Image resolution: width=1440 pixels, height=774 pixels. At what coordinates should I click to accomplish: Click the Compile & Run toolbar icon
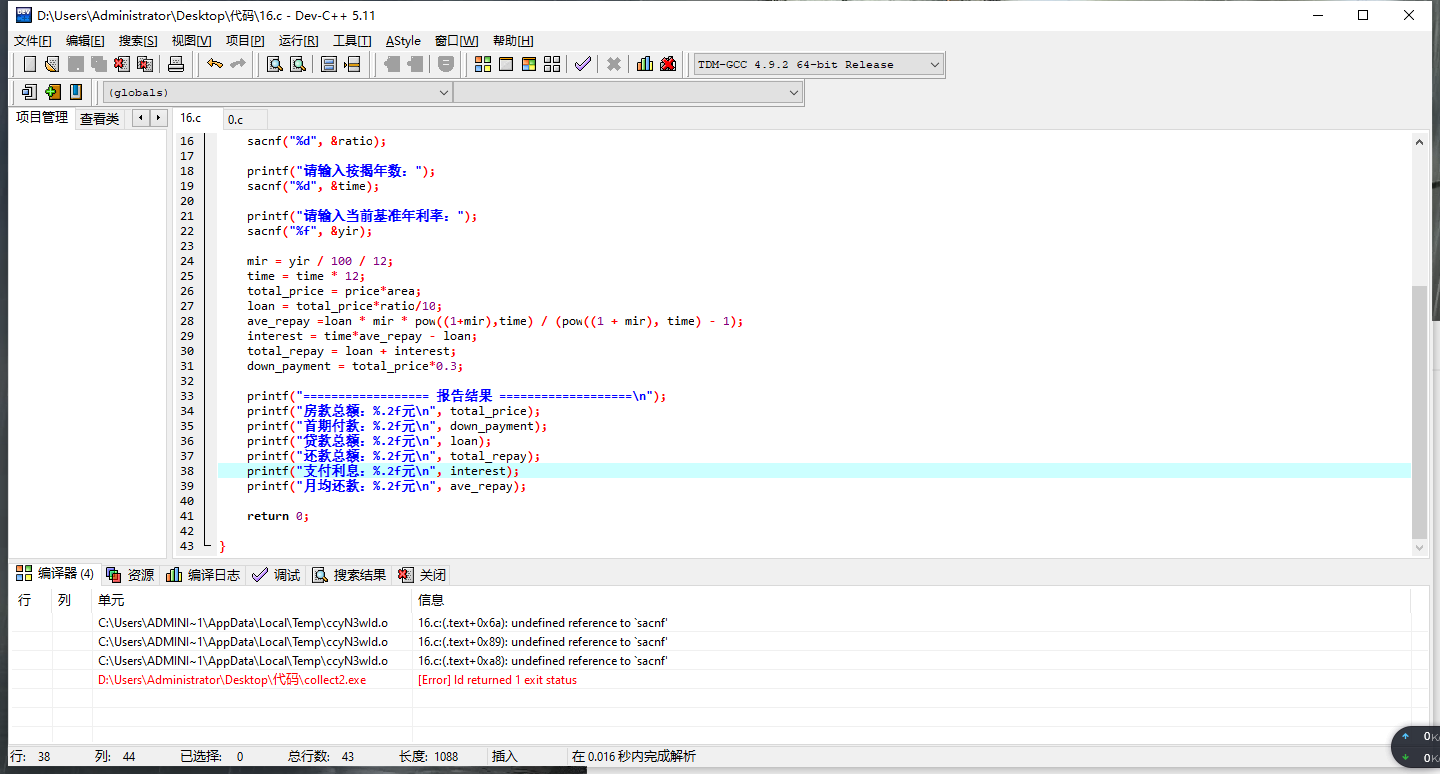point(529,64)
